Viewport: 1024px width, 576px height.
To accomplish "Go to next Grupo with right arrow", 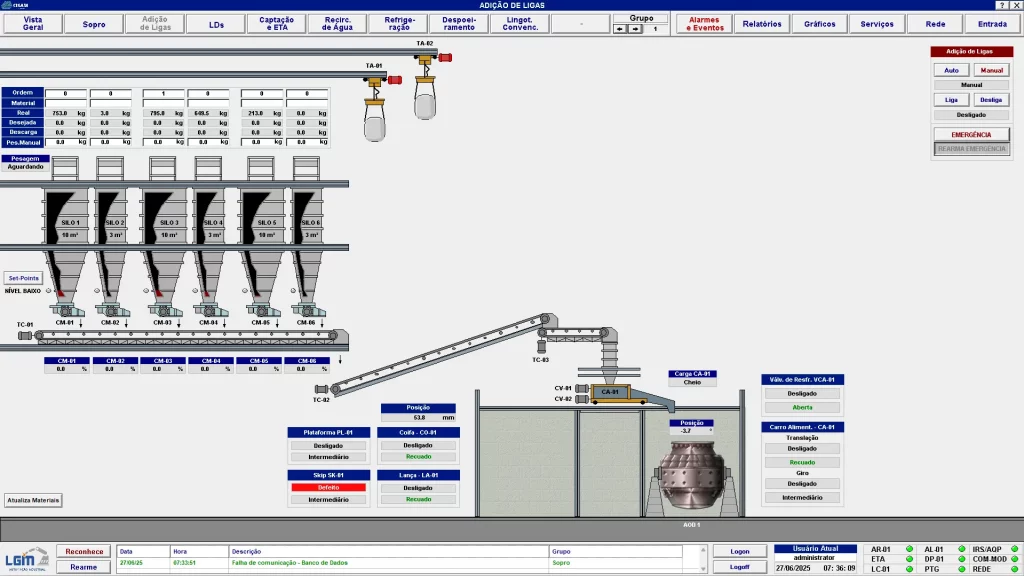I will pyautogui.click(x=634, y=29).
